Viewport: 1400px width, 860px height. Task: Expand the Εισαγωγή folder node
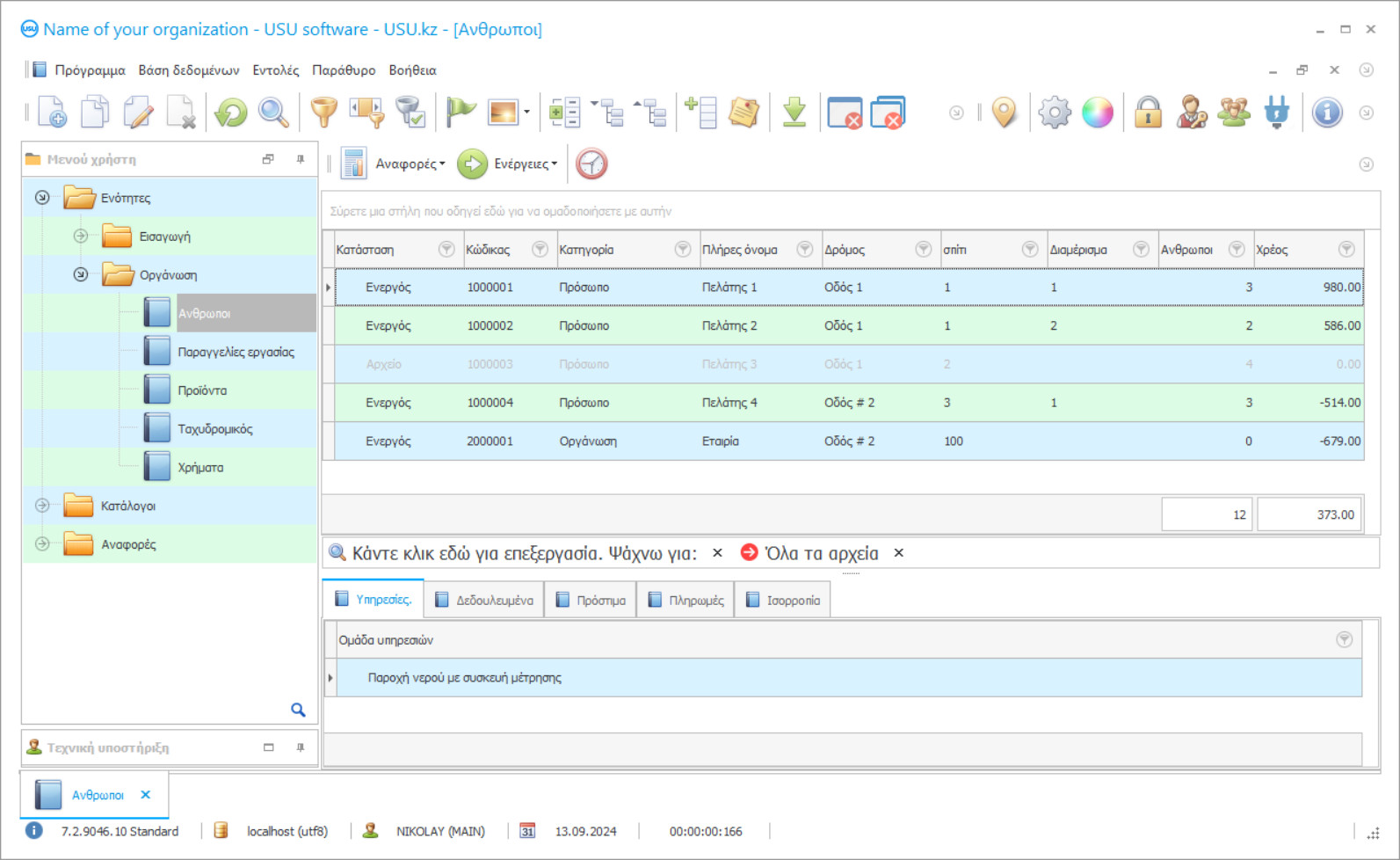coord(81,236)
